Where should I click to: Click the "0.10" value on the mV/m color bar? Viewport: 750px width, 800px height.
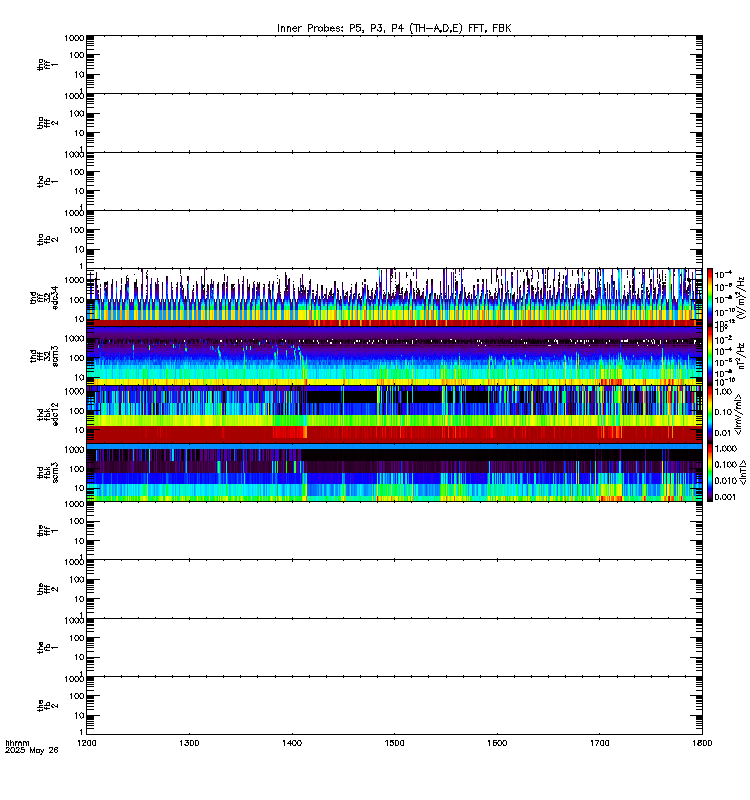tap(723, 412)
